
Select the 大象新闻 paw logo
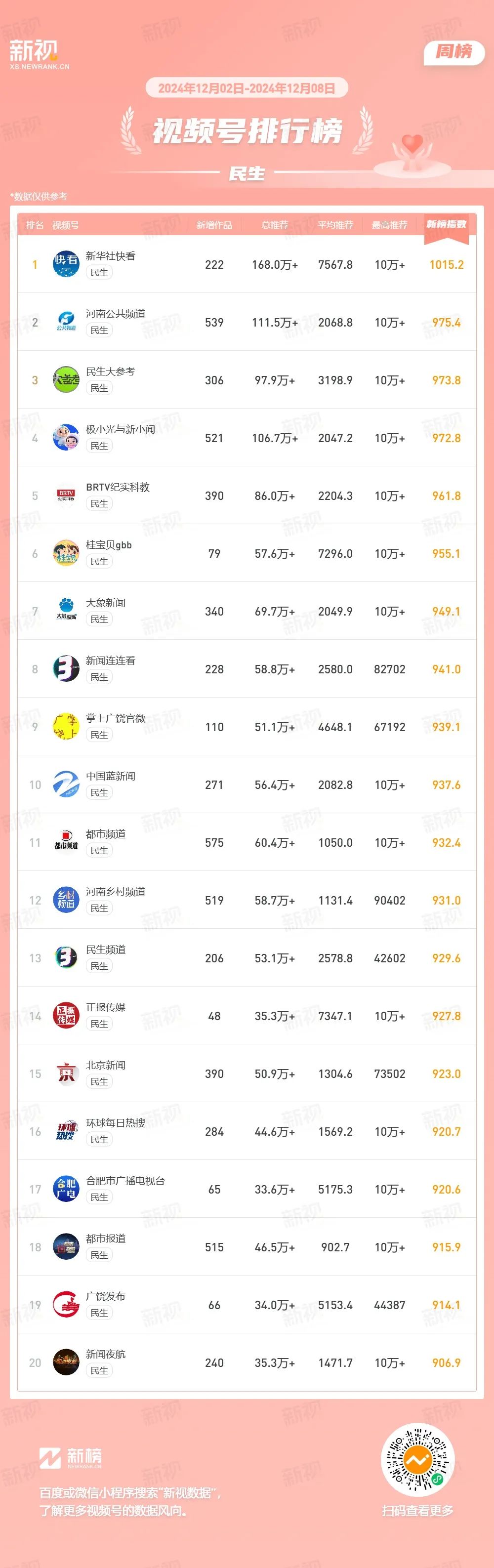(66, 611)
